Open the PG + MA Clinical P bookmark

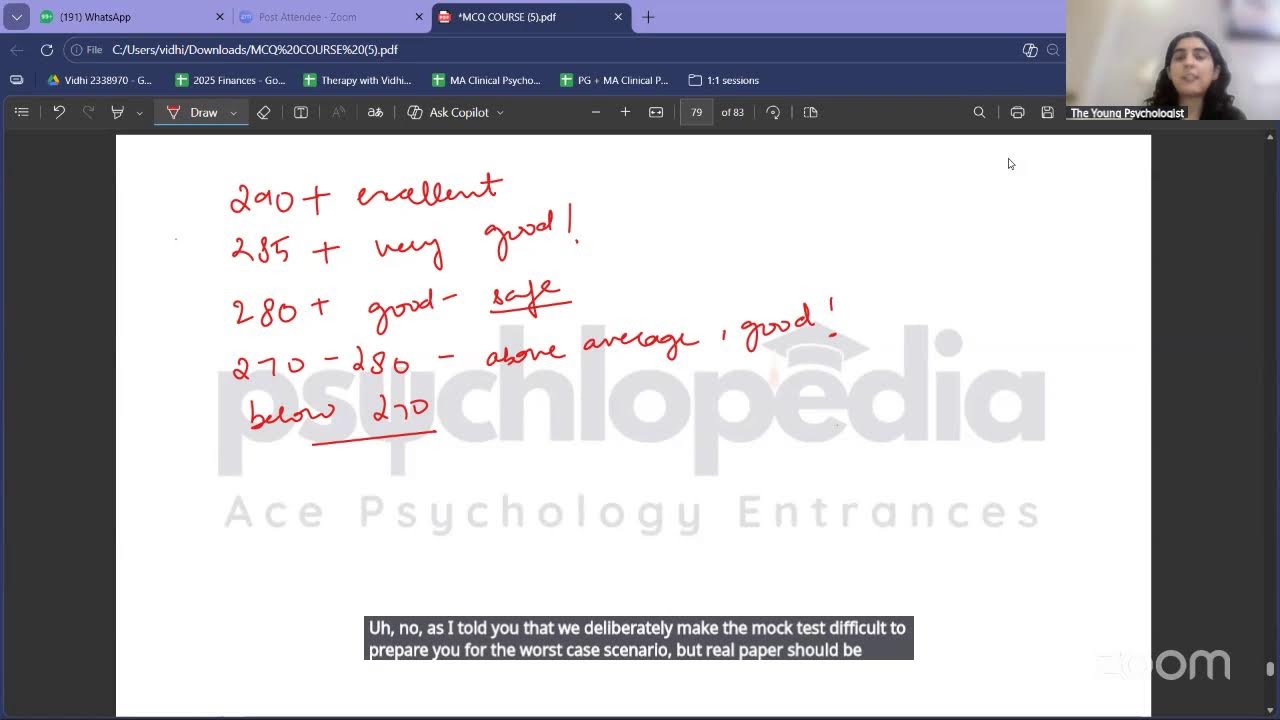(x=614, y=80)
